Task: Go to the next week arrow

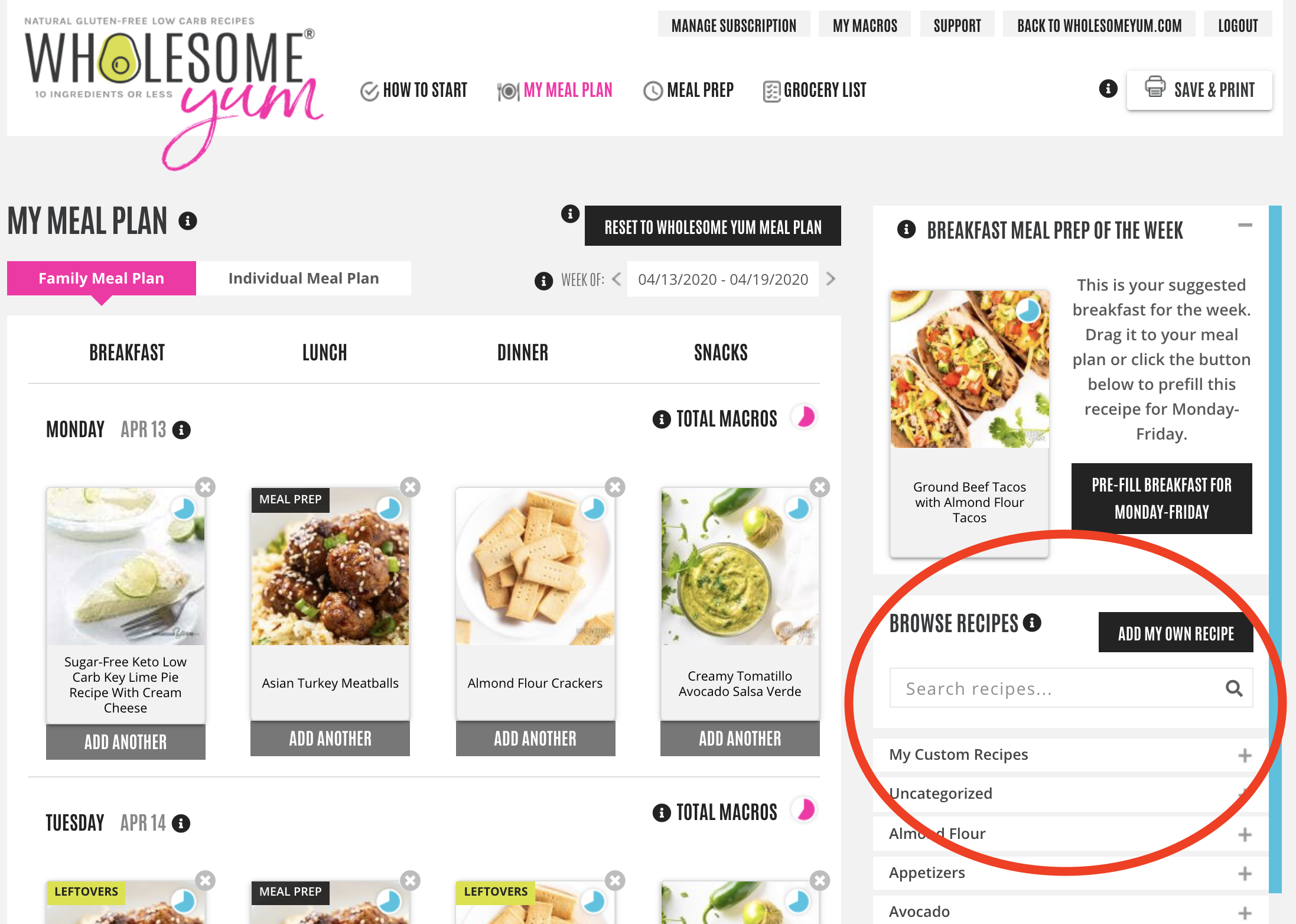Action: [x=831, y=279]
